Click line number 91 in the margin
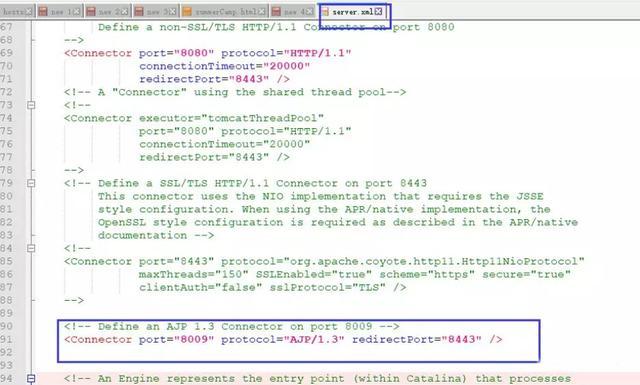The image size is (640, 385). tap(7, 339)
